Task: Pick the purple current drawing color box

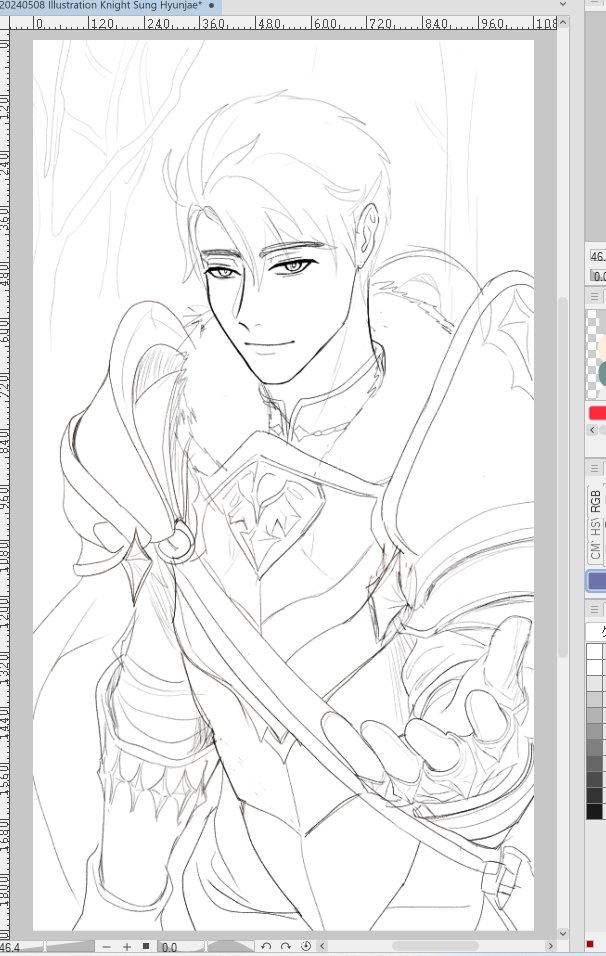Action: point(597,581)
